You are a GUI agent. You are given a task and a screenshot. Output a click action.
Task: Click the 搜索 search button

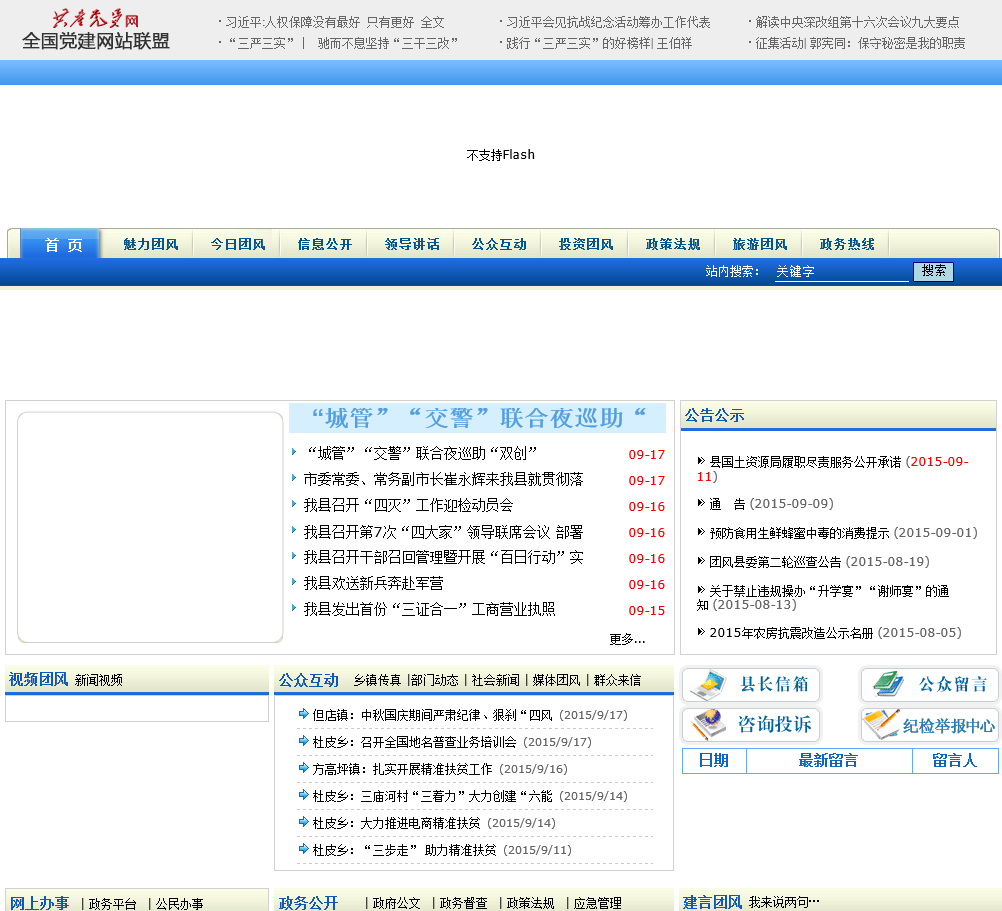click(x=933, y=271)
